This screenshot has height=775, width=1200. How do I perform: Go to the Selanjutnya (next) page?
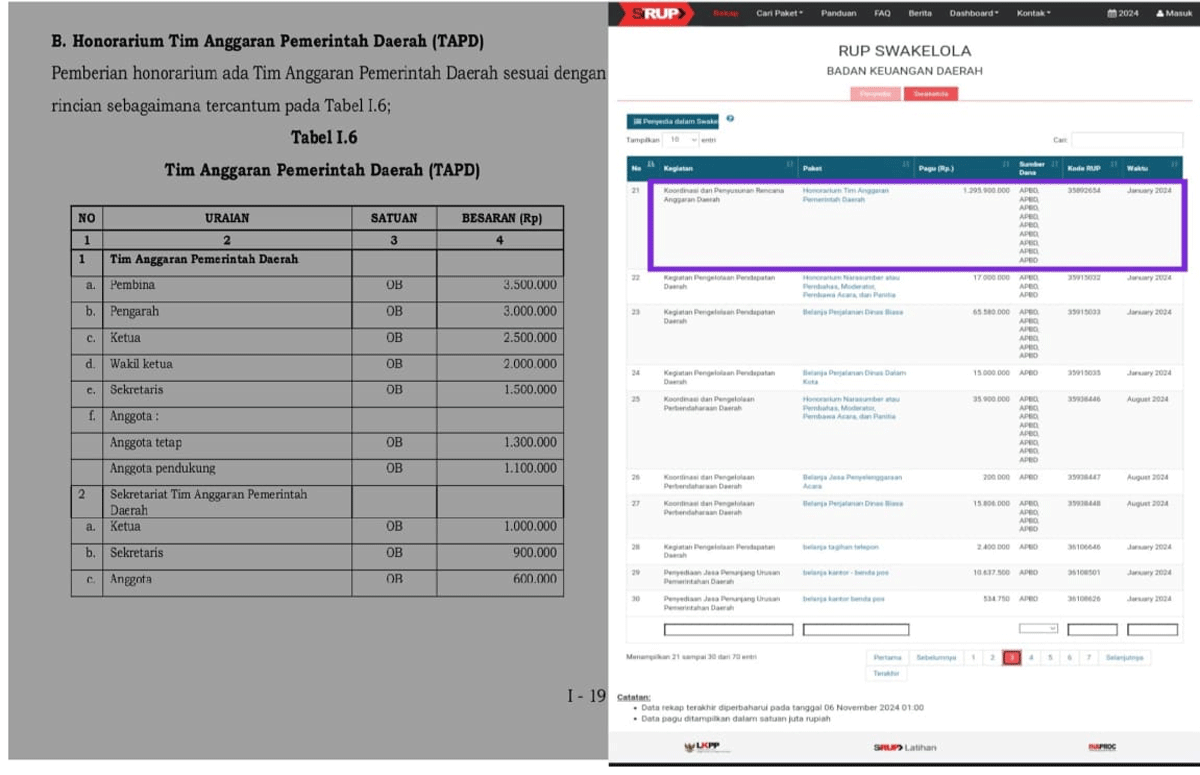point(1124,657)
